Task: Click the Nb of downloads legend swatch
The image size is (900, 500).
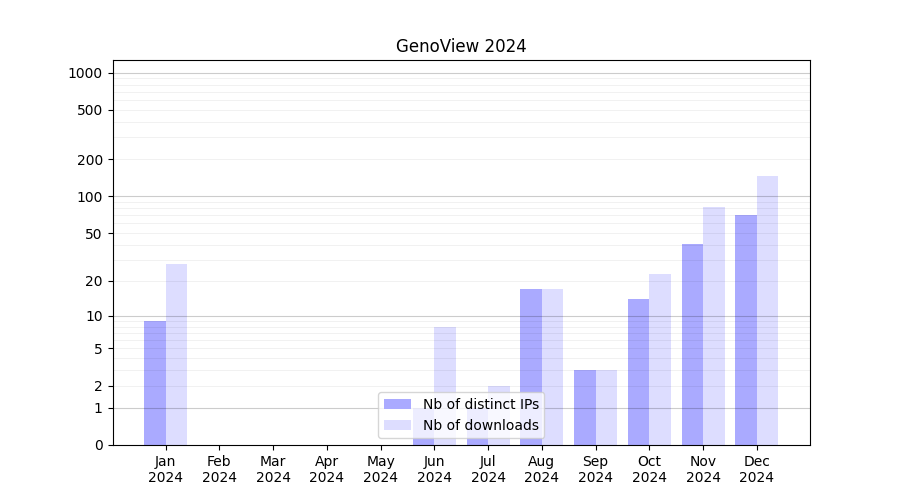Action: pos(397,425)
